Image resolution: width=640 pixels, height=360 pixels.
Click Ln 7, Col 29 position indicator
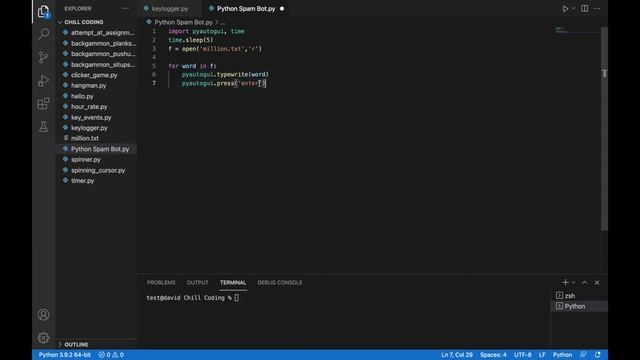coord(457,355)
